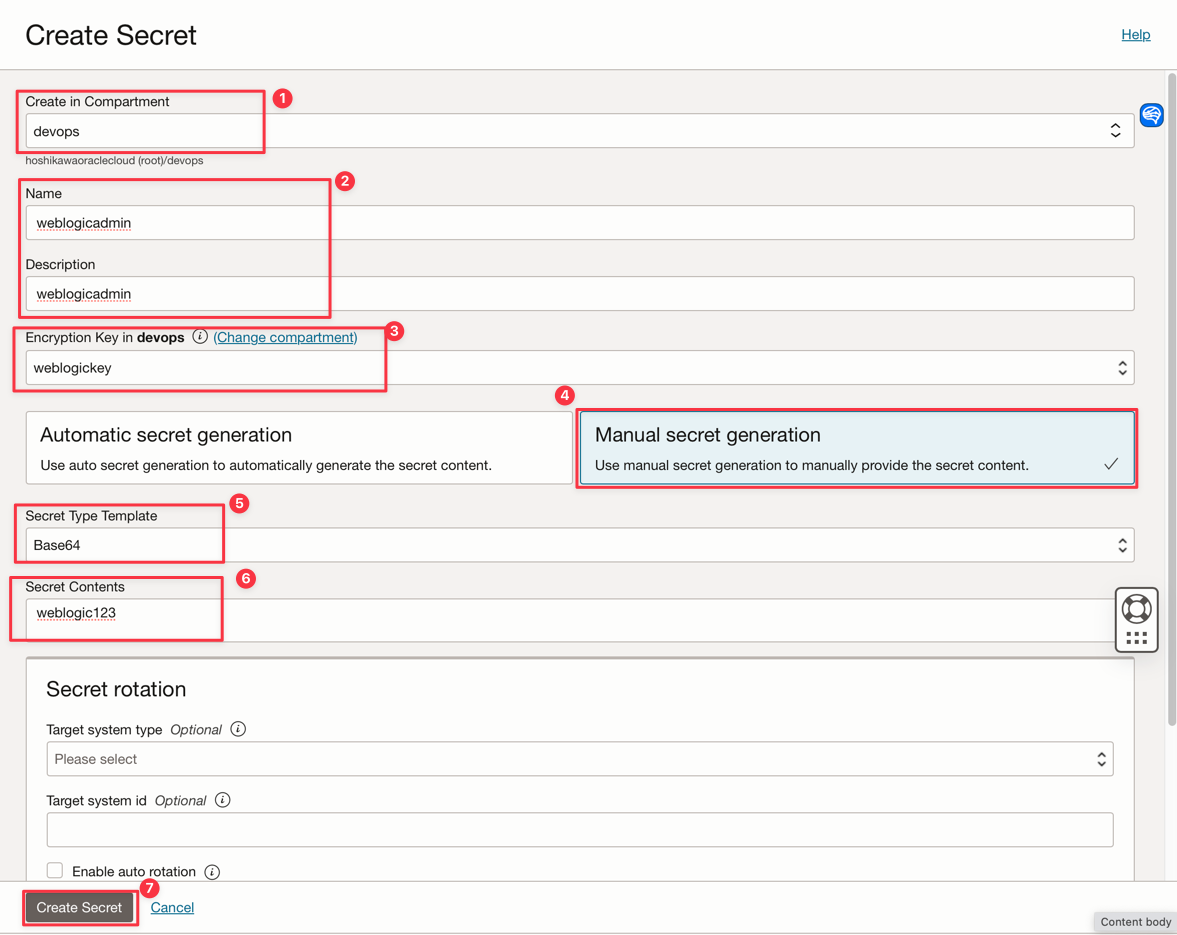The image size is (1177, 935).
Task: Click the Create Secret button
Action: 79,907
